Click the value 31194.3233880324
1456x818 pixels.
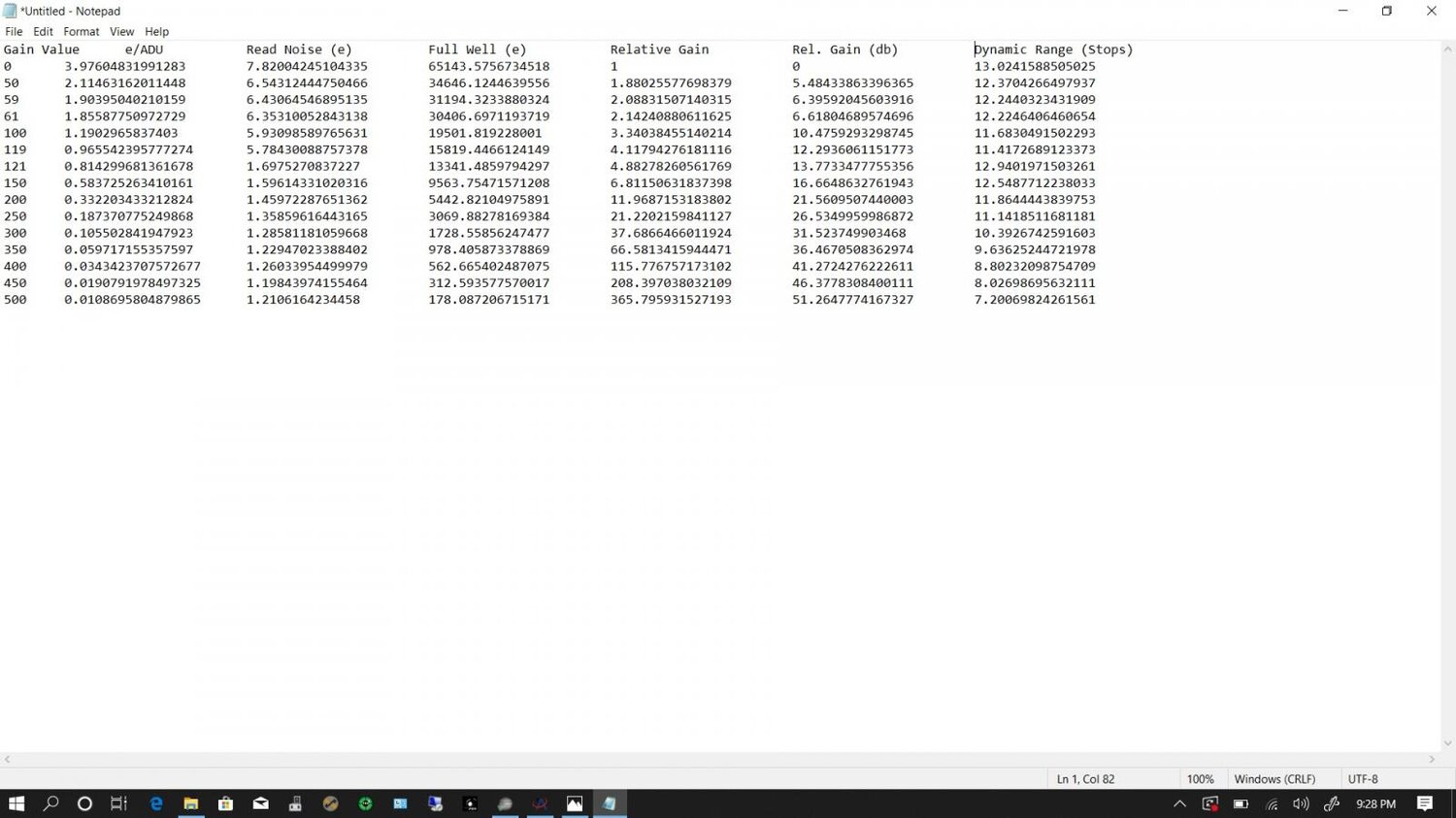[x=489, y=99]
